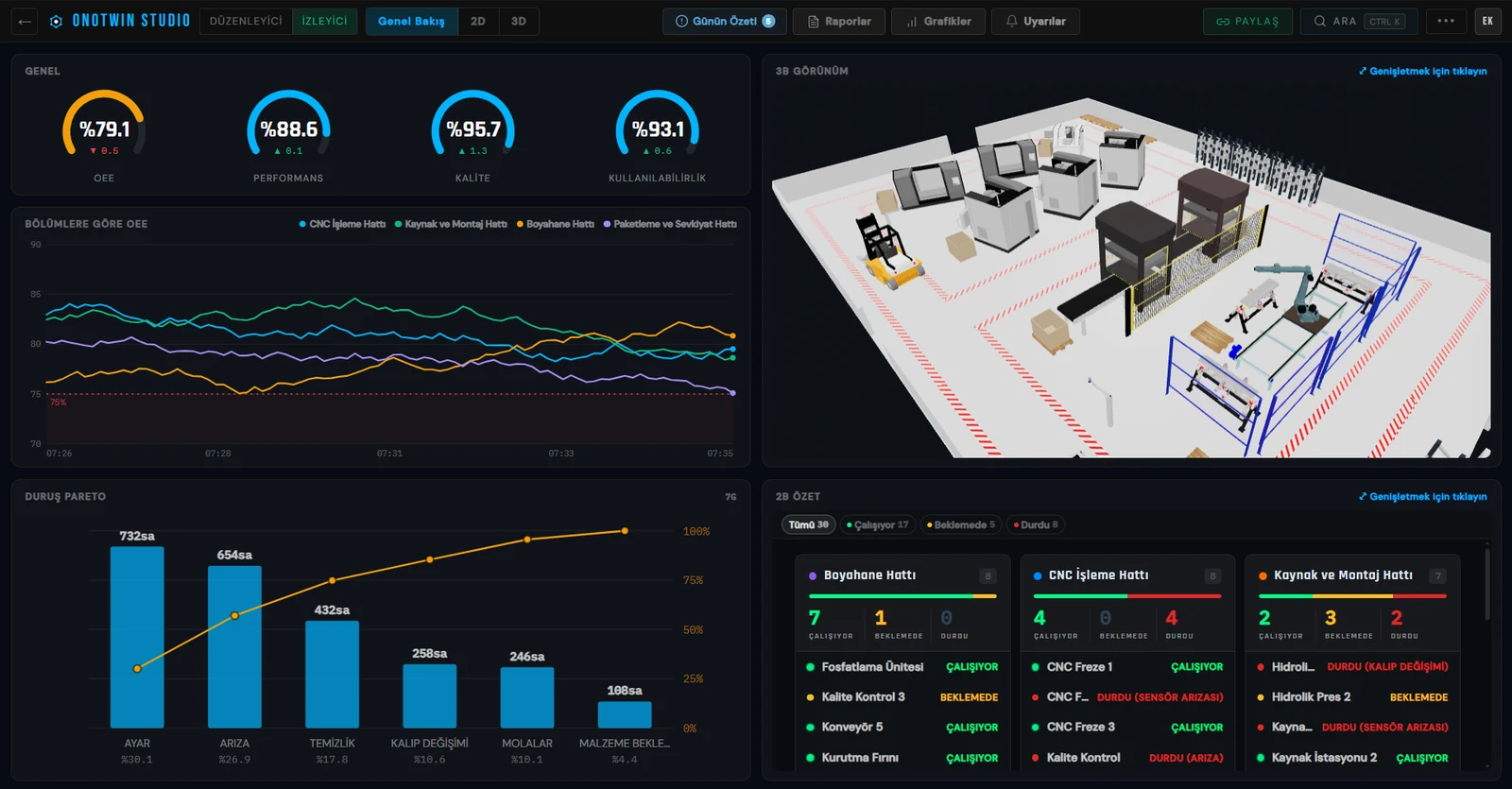Screen dimensions: 1512x789
Task: Expand the 3B Görünüm panel
Action: 1422,71
